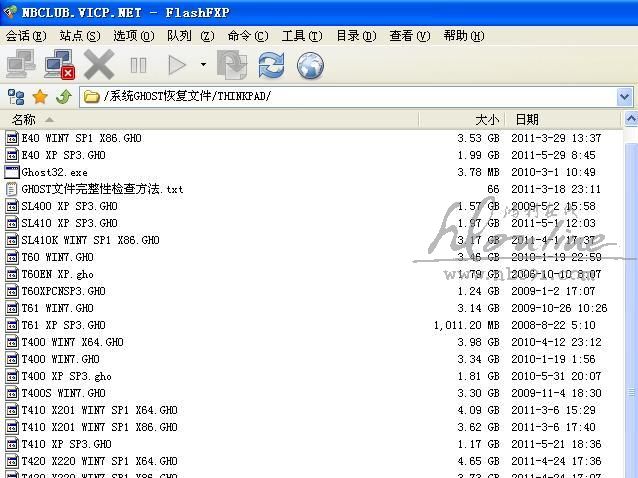Click the globe icon in the toolbar

pyautogui.click(x=310, y=66)
